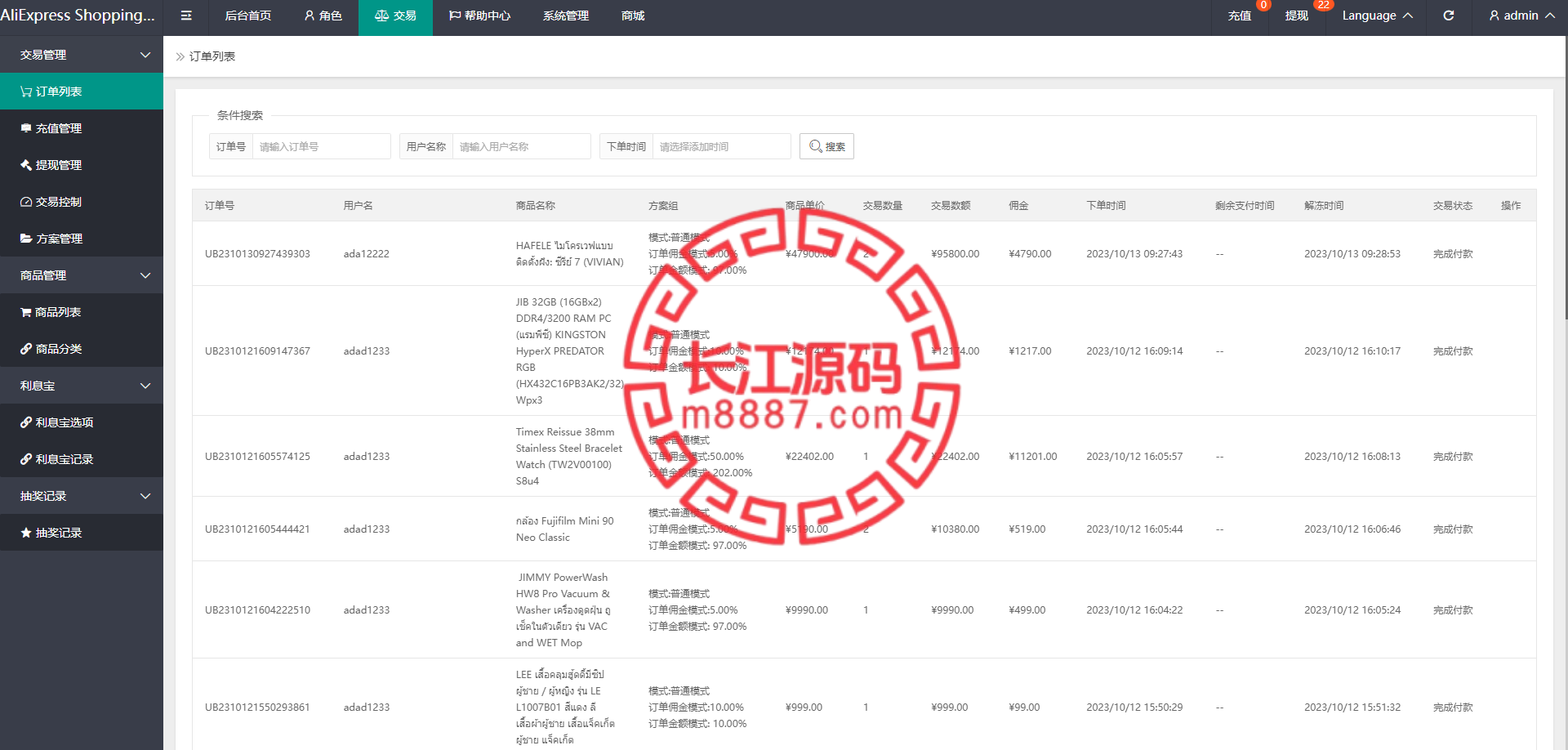Collapse the 抽奖记录 sidebar group header
Image resolution: width=1568 pixels, height=750 pixels.
point(82,496)
